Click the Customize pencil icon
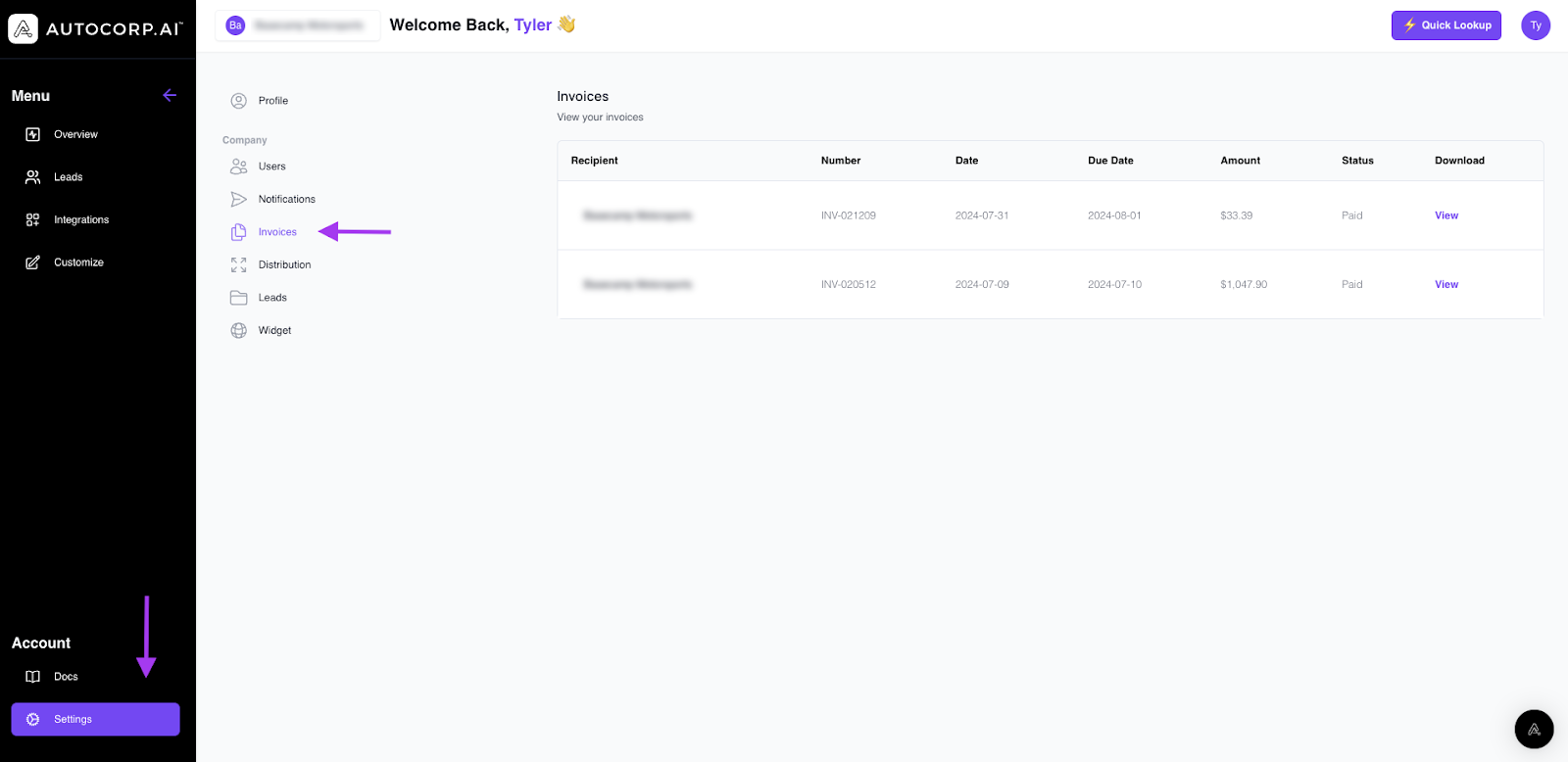1568x762 pixels. click(x=32, y=262)
